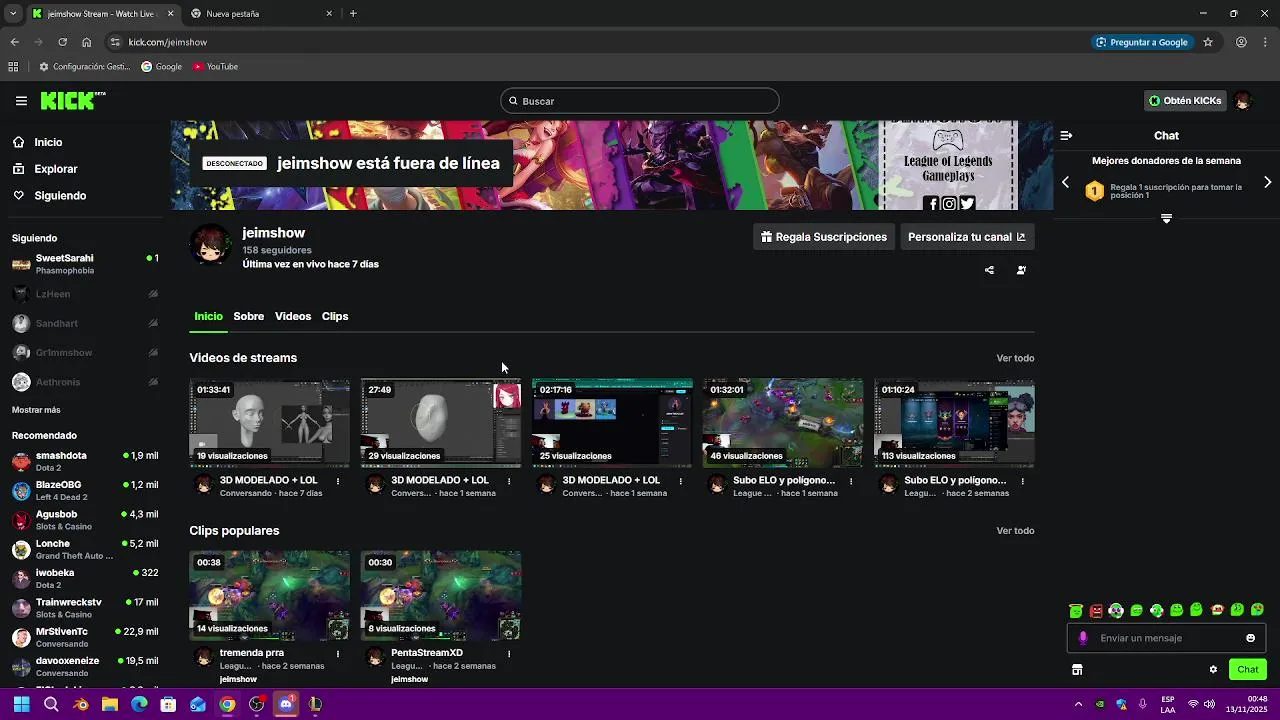1280x720 pixels.
Task: Go to Chrome home page icon
Action: [x=87, y=42]
